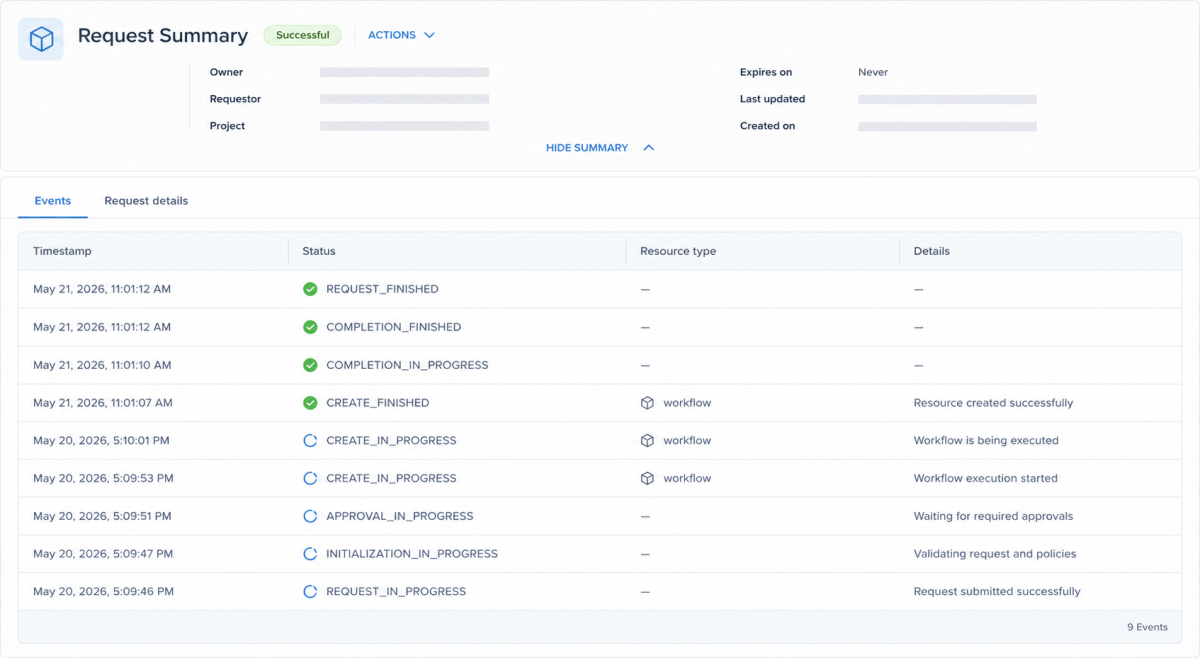1200x658 pixels.
Task: Click the '9 Events' footer count
Action: point(1147,627)
